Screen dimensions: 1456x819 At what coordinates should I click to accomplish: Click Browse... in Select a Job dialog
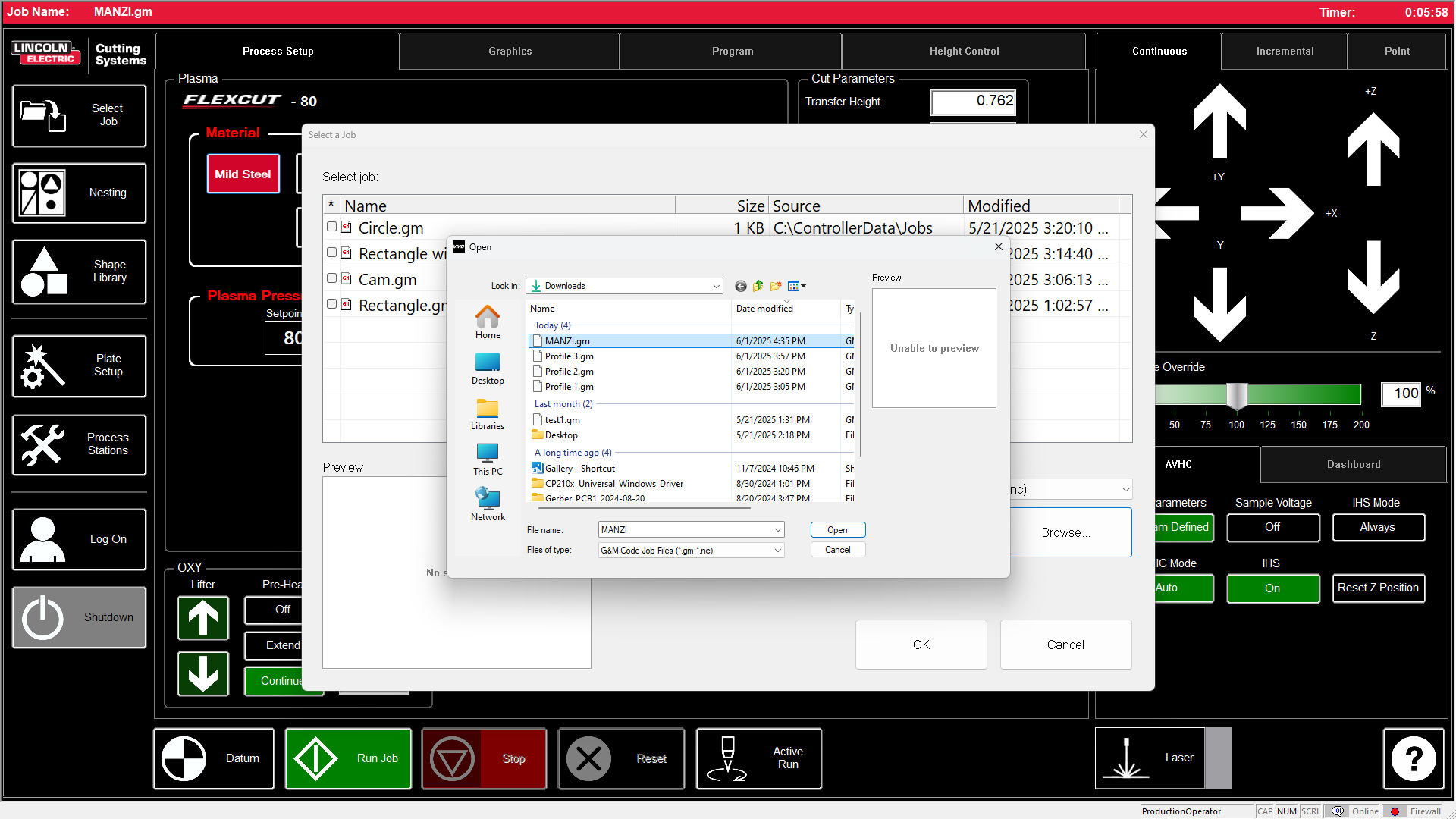(1069, 532)
